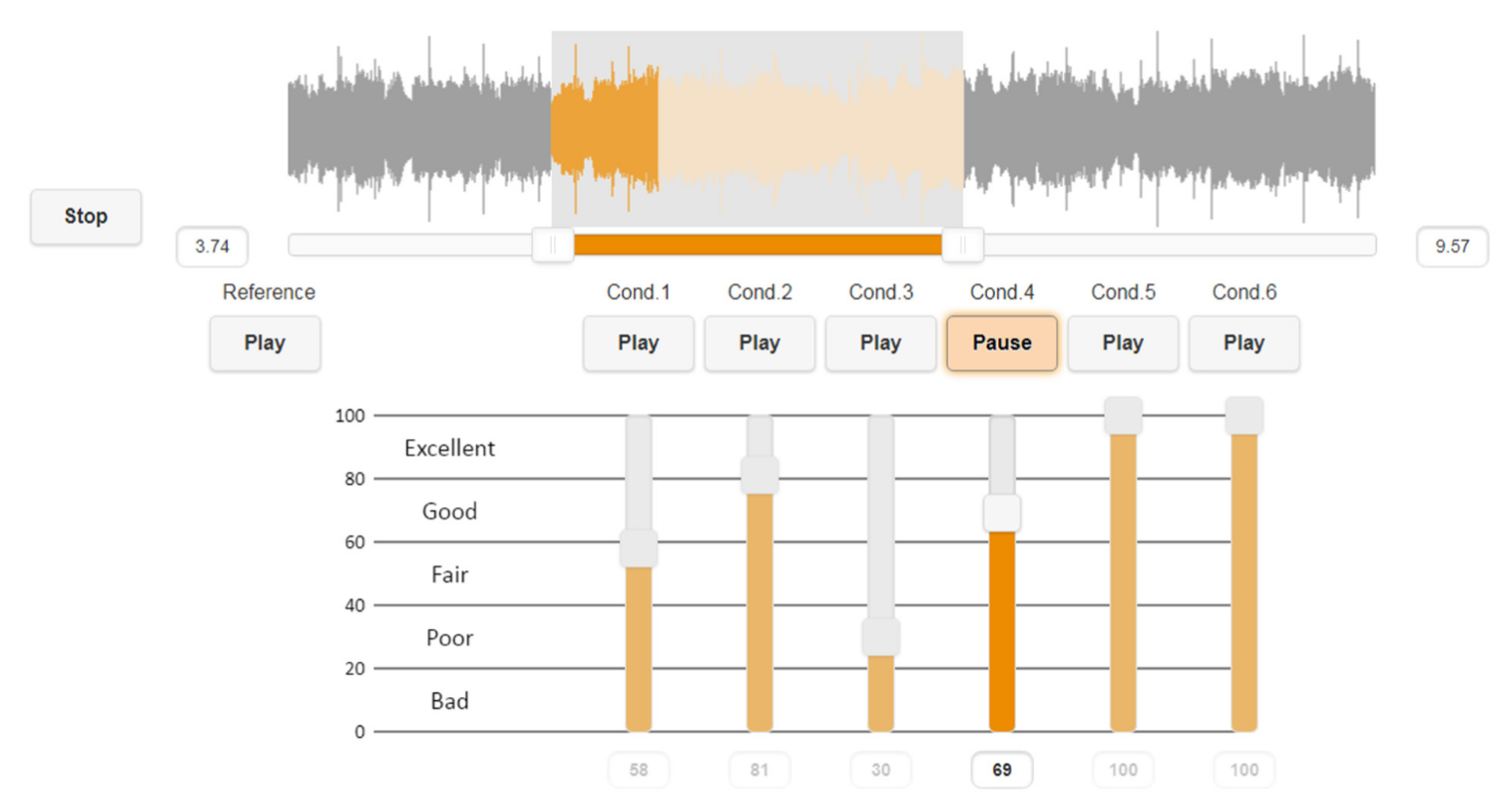
Task: Click the loop end handle on range bar
Action: point(962,245)
